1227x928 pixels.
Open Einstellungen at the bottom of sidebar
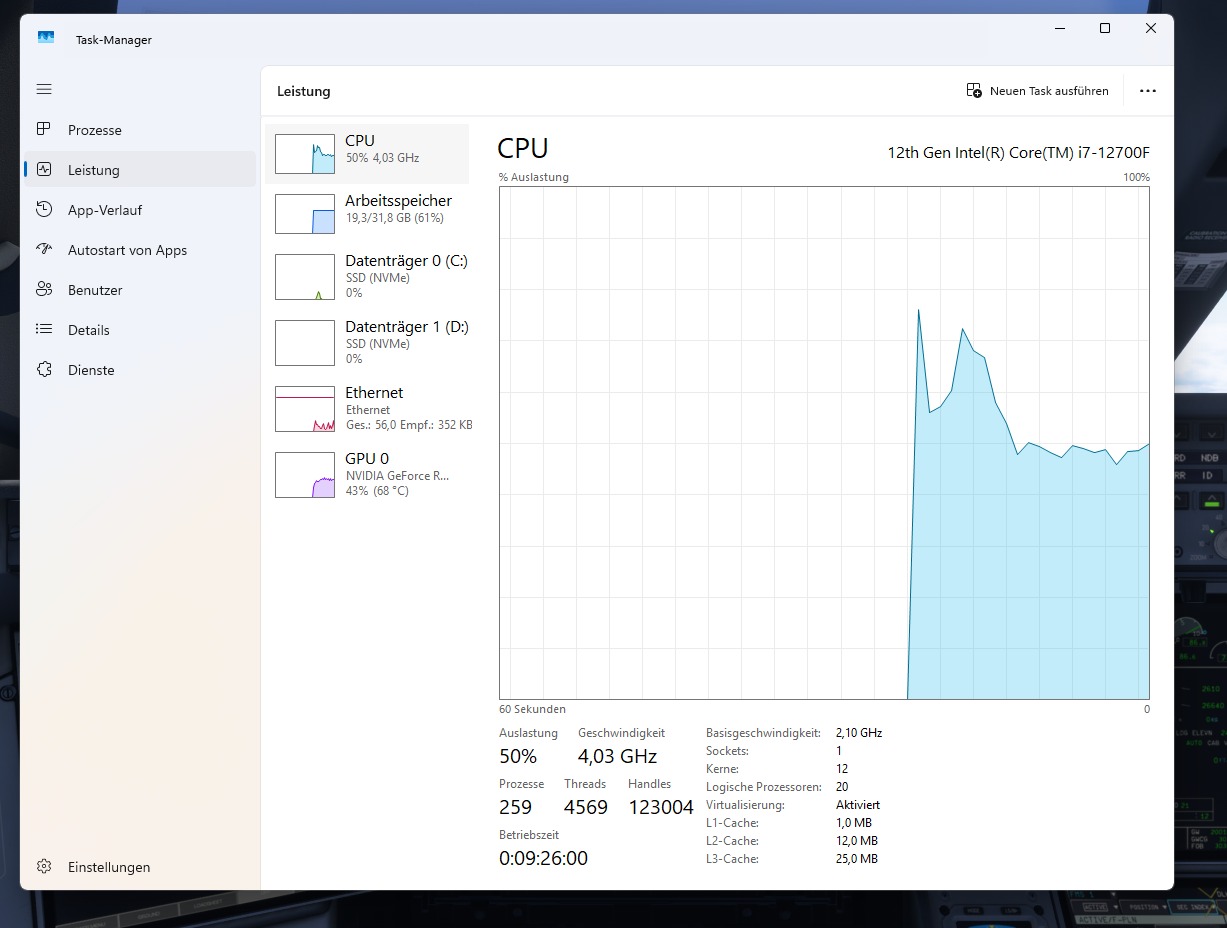coord(140,867)
